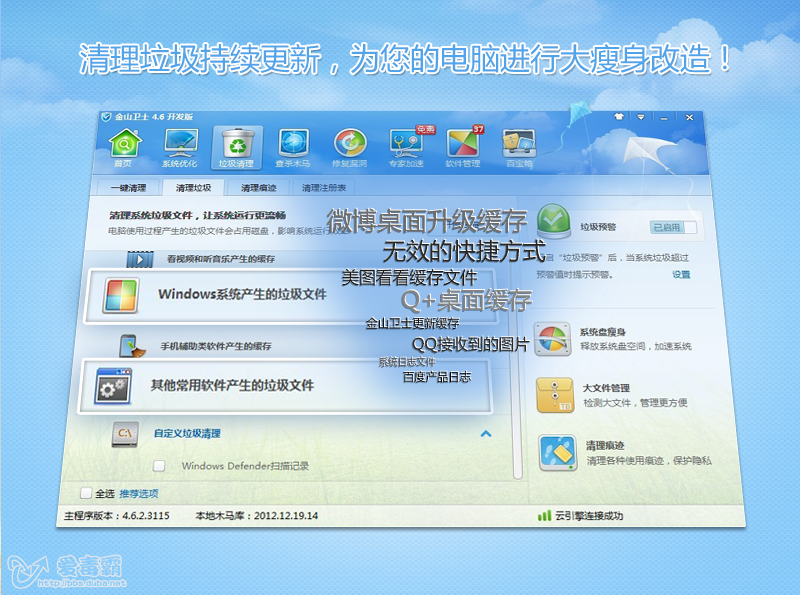
Task: Click the 金山卫士 shield logo in title bar
Action: [106, 117]
